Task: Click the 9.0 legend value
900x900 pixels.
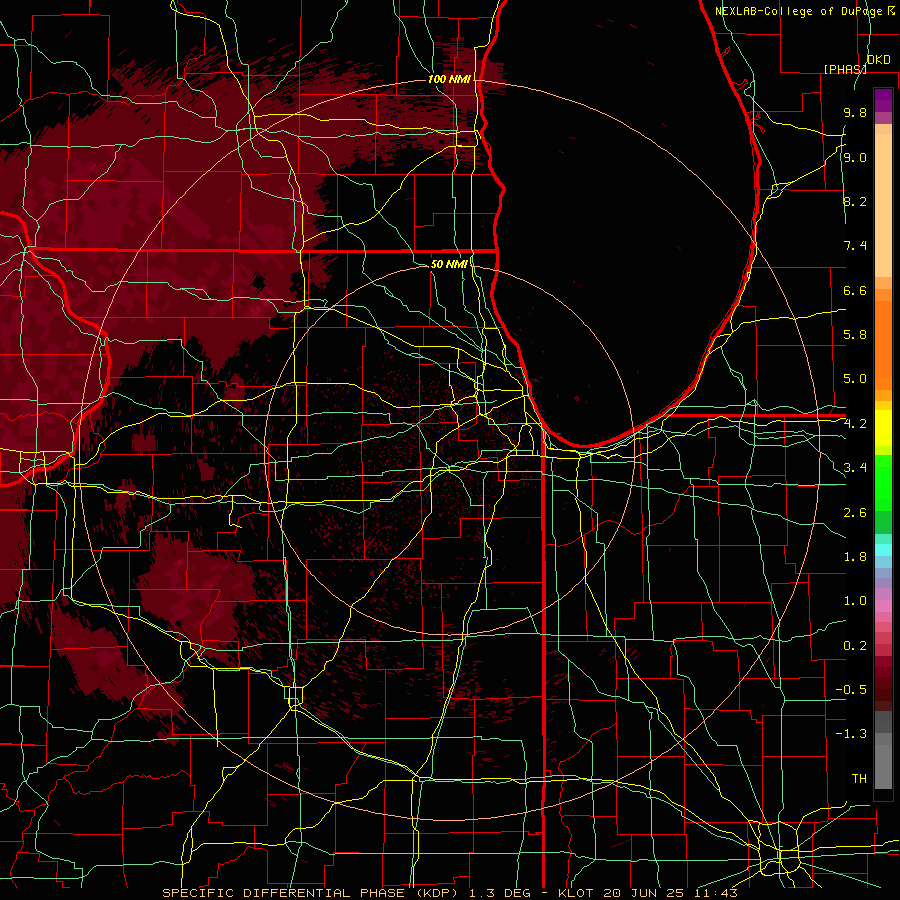Action: pos(855,157)
